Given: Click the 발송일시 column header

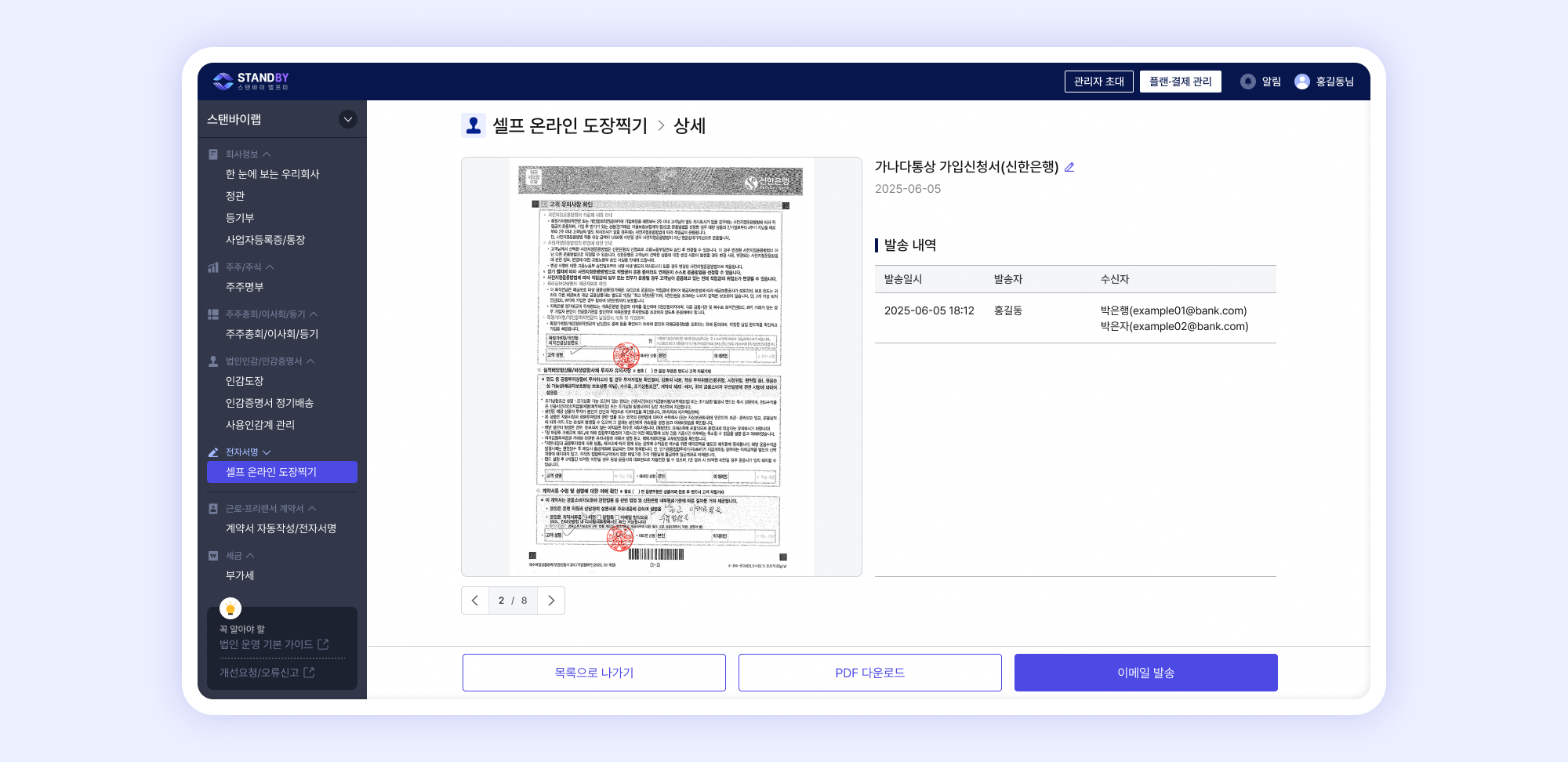Looking at the screenshot, I should click(x=903, y=279).
